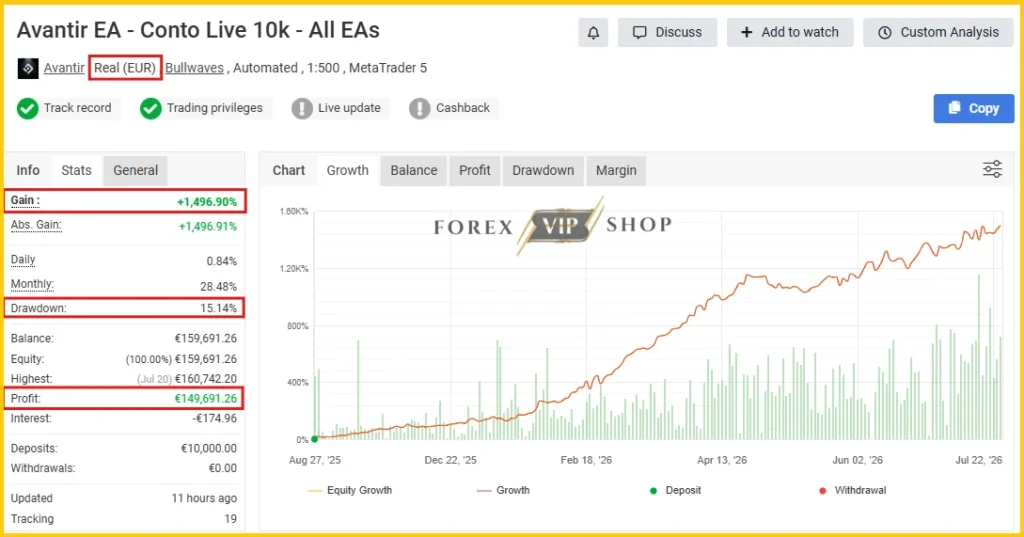The width and height of the screenshot is (1024, 537).
Task: Click the blue Copy button
Action: [974, 108]
